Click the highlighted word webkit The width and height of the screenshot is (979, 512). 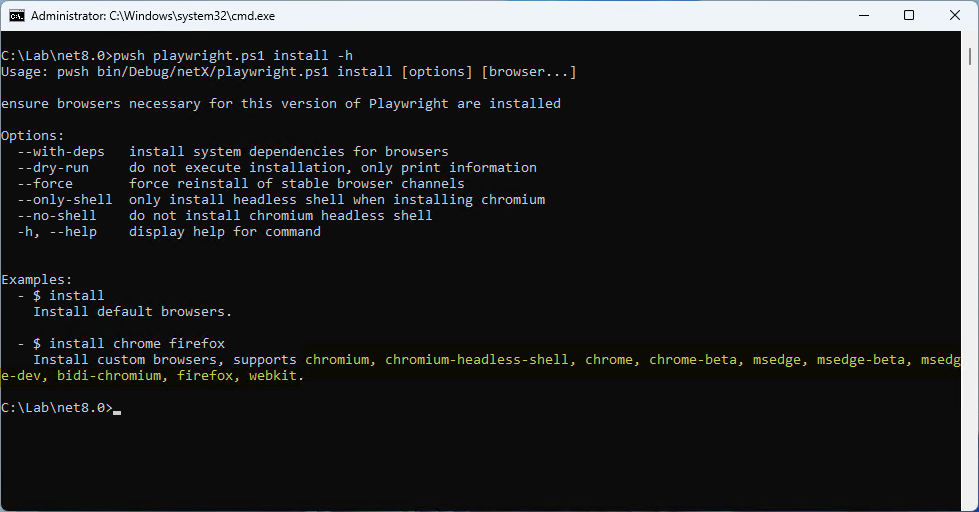coord(273,376)
